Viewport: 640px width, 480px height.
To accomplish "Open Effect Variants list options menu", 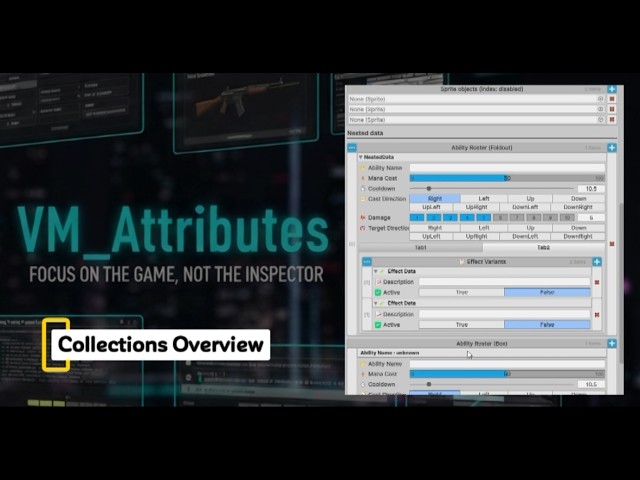I will point(367,262).
